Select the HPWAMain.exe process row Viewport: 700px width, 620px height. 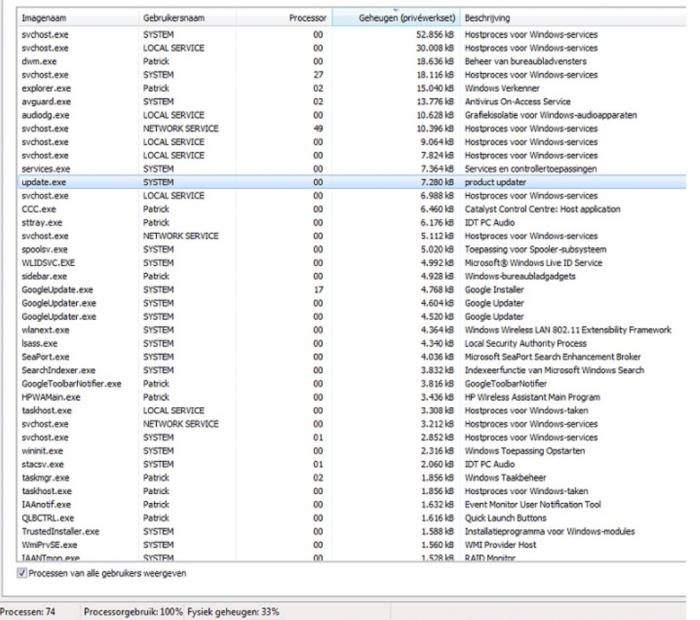tap(351, 397)
